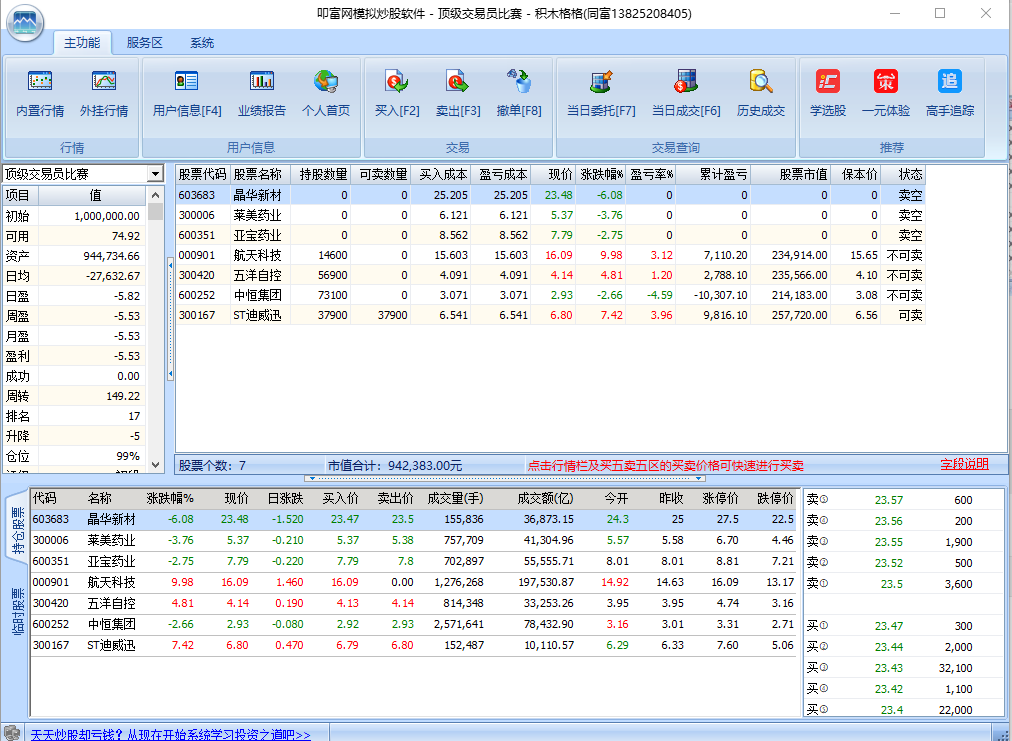Open 用户信息[F4] user info
This screenshot has height=741, width=1012.
(x=187, y=93)
